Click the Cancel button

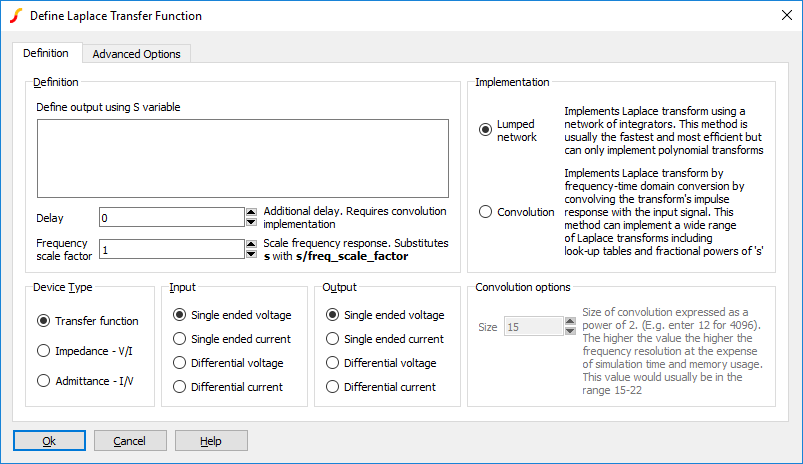(x=129, y=441)
